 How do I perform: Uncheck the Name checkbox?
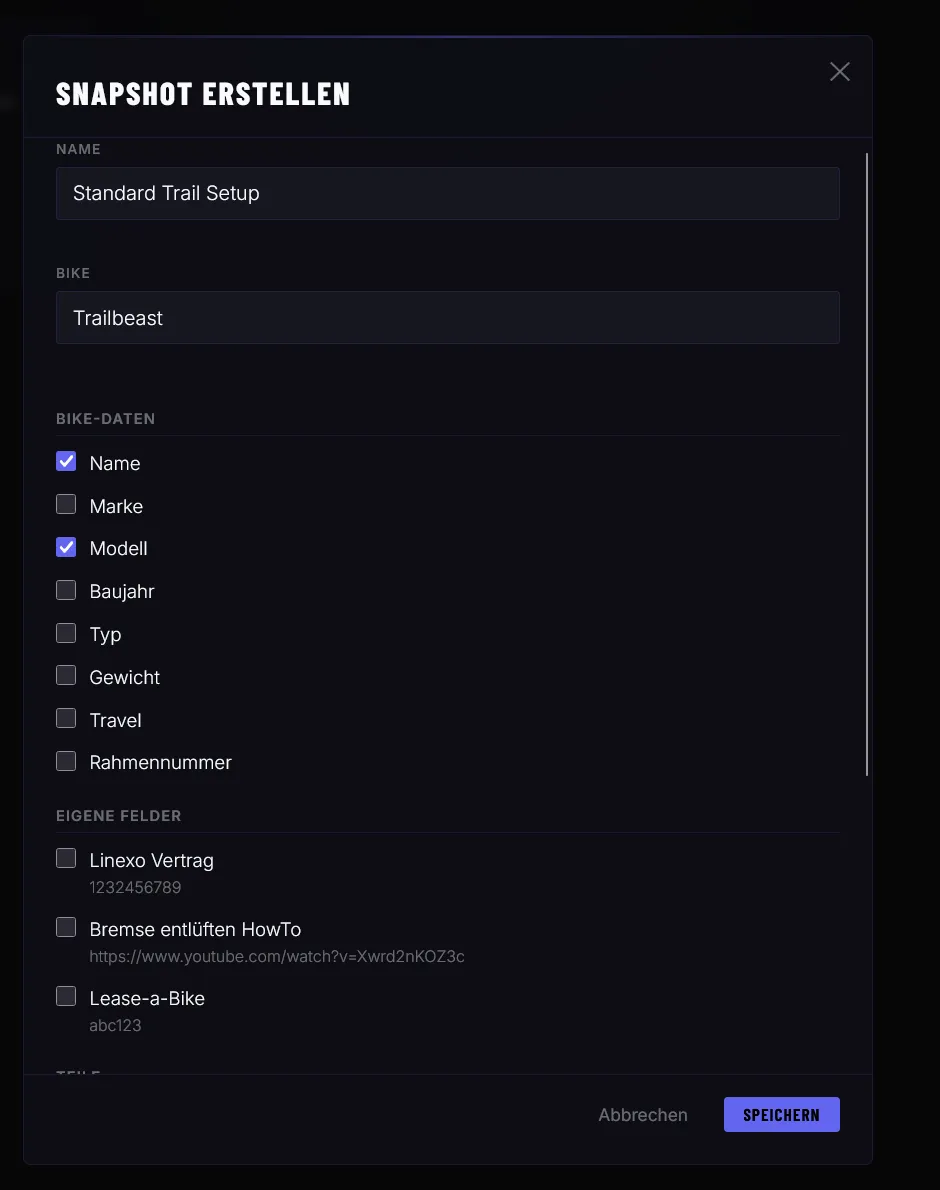(x=66, y=462)
